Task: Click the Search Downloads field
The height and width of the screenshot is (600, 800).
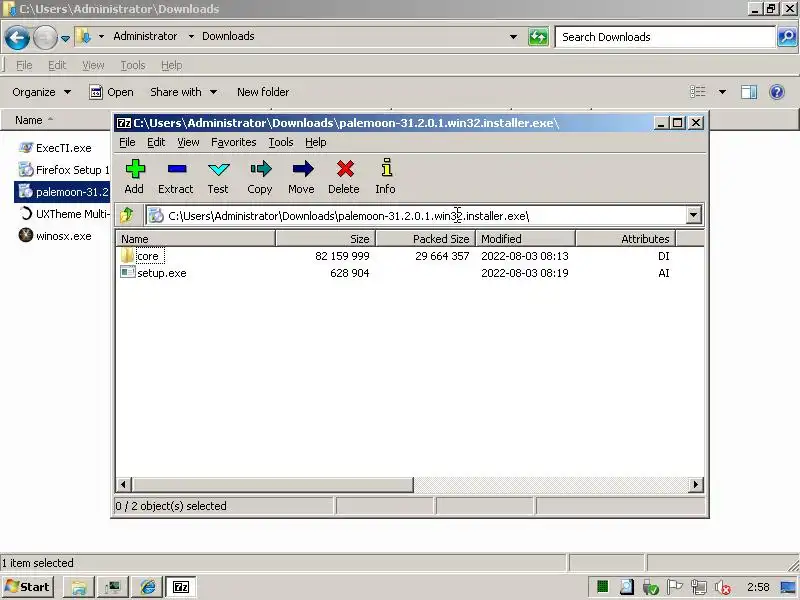Action: [x=665, y=37]
